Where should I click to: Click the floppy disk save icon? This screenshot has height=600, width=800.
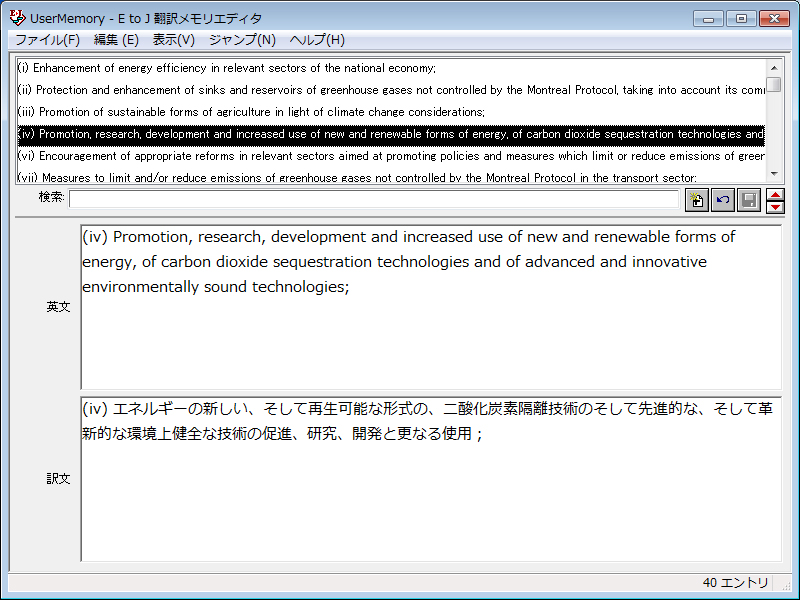tap(748, 200)
